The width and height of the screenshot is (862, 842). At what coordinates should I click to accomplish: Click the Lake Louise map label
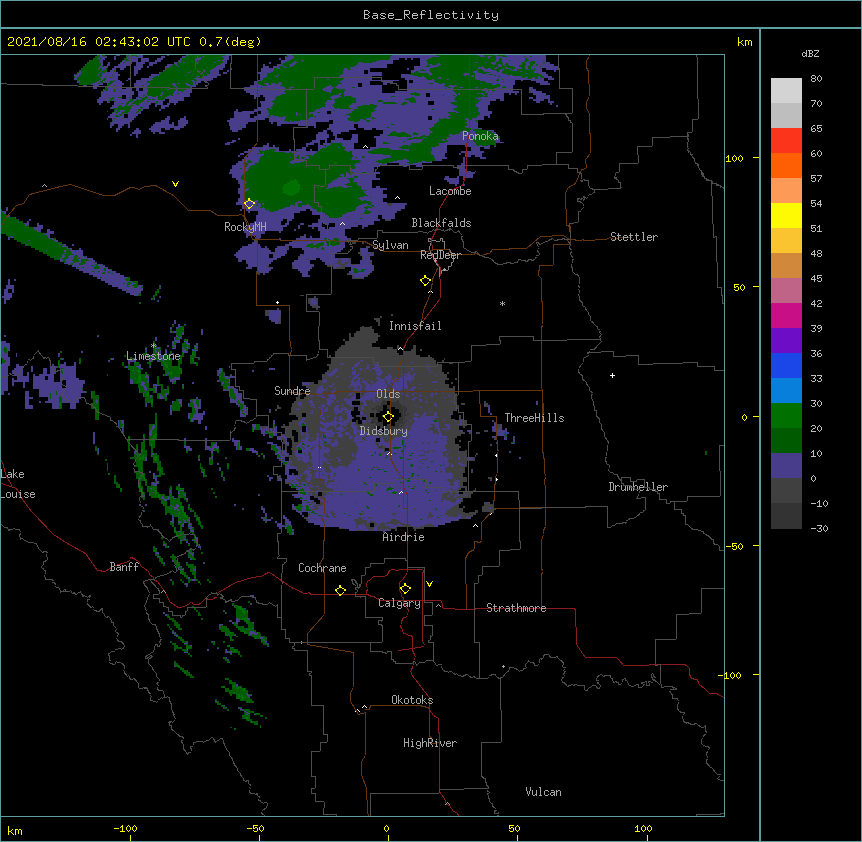(x=18, y=484)
